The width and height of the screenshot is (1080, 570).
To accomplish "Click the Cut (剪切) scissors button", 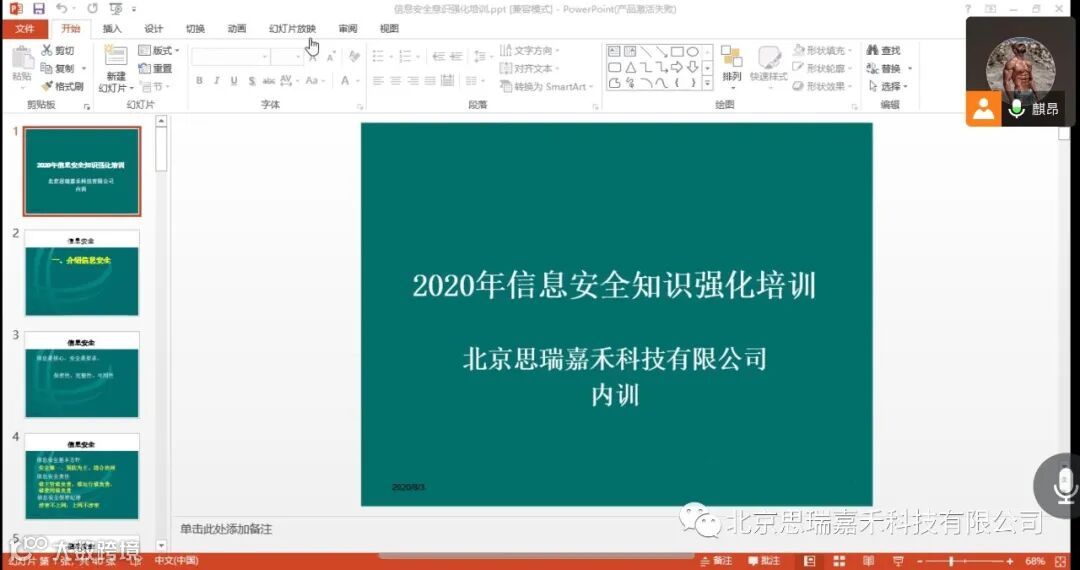I will click(57, 51).
